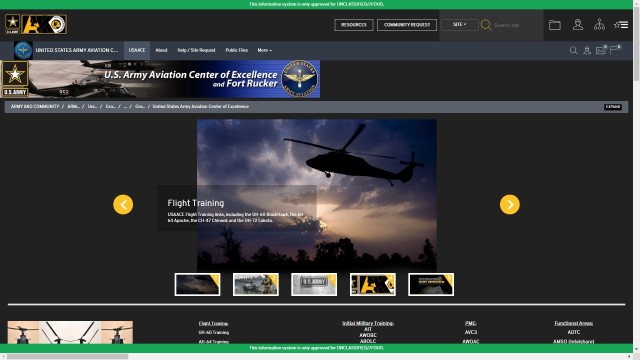Screen dimensions: 640x360
Task: Open the Help / Site Request menu item
Action: coord(196,50)
